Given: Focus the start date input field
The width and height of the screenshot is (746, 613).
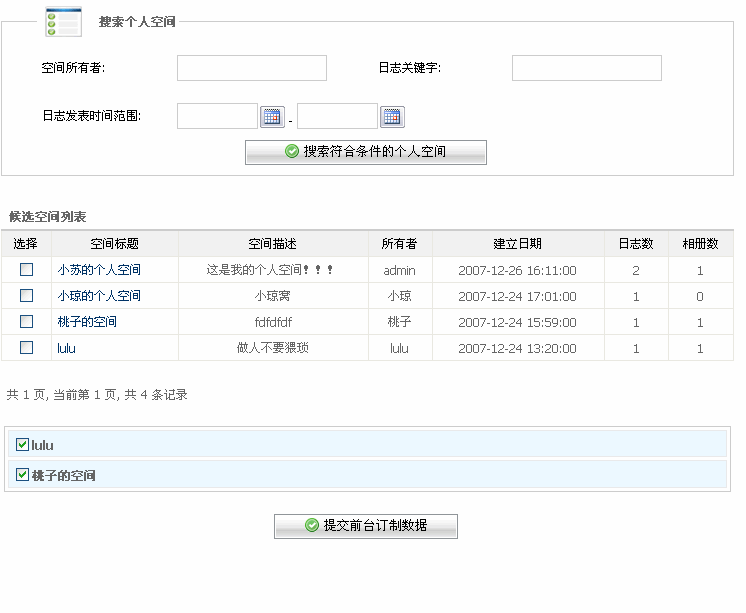Looking at the screenshot, I should pos(217,116).
